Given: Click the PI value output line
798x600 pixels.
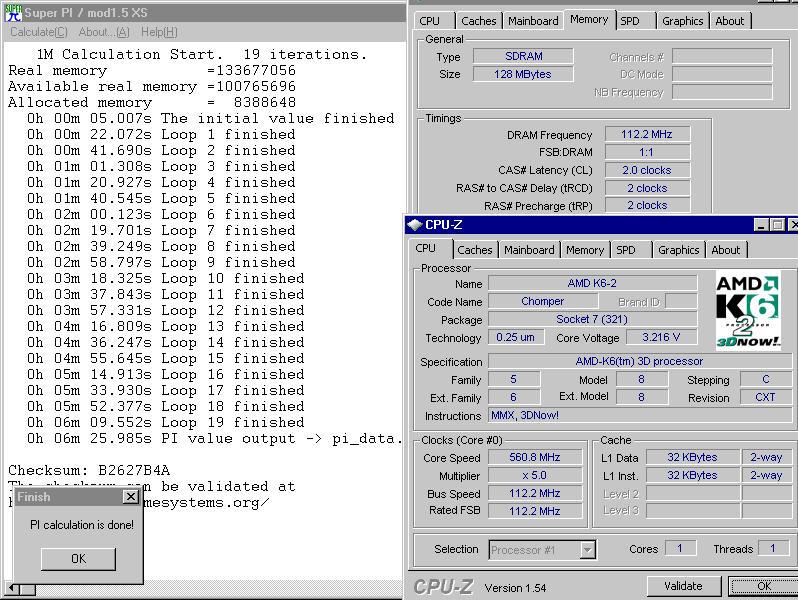Looking at the screenshot, I should 215,439.
